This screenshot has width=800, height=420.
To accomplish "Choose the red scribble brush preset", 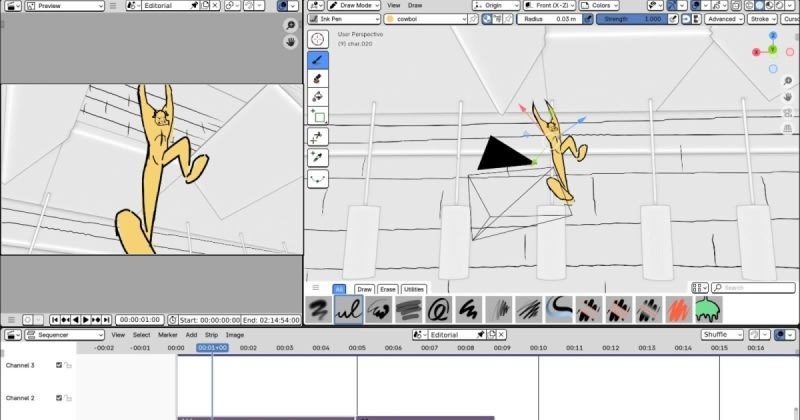I will pos(678,310).
